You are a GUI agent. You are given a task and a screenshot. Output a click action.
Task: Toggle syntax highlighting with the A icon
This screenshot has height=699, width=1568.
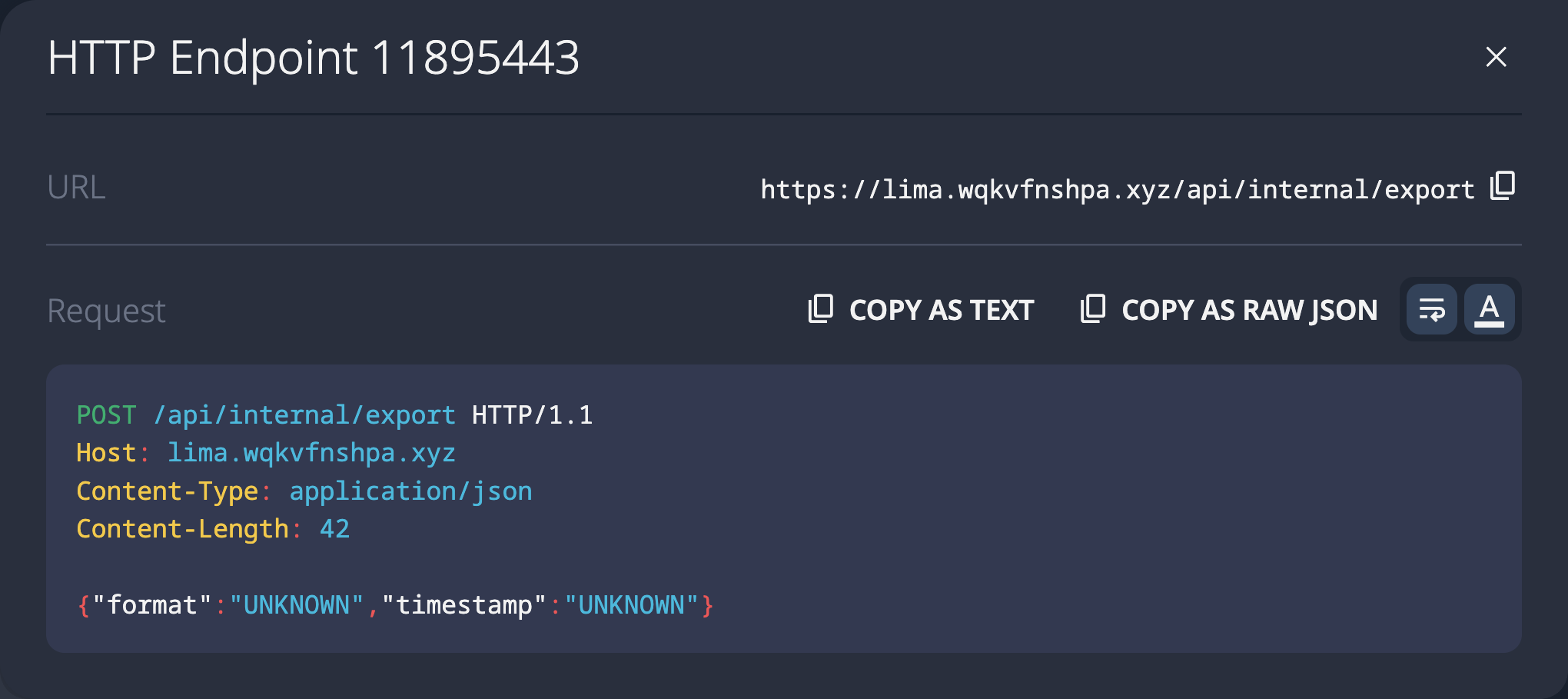point(1489,310)
